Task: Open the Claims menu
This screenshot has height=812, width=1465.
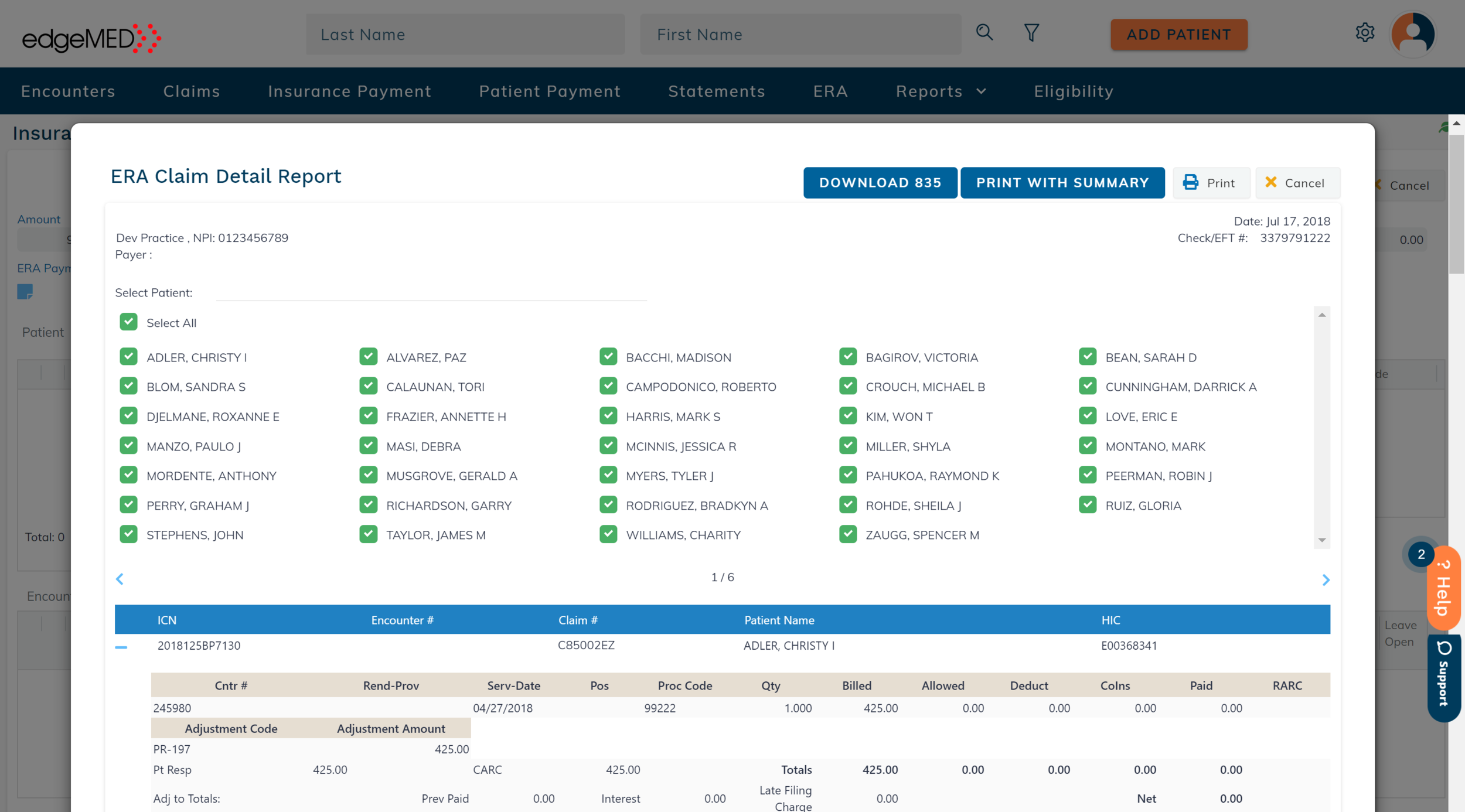Action: [x=192, y=91]
